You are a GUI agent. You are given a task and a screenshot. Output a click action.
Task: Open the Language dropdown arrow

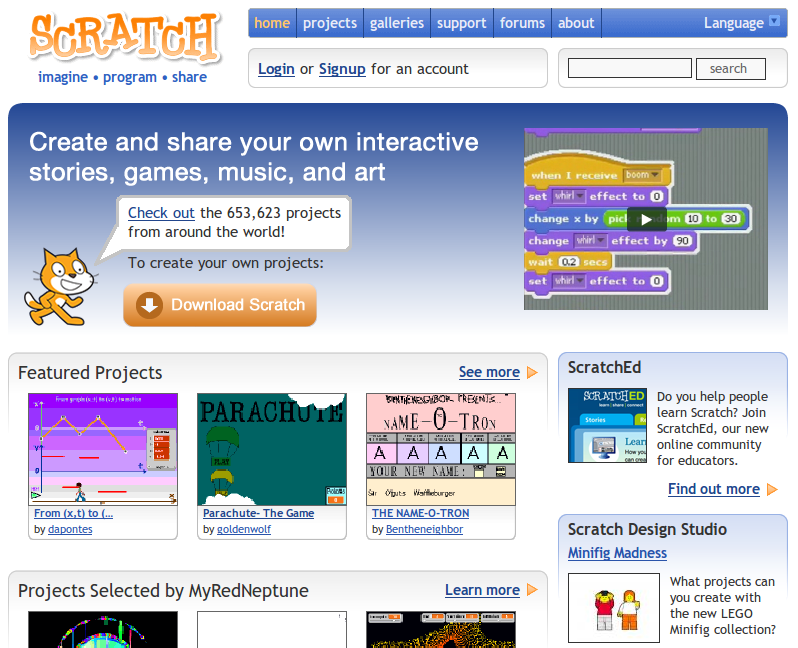click(775, 21)
